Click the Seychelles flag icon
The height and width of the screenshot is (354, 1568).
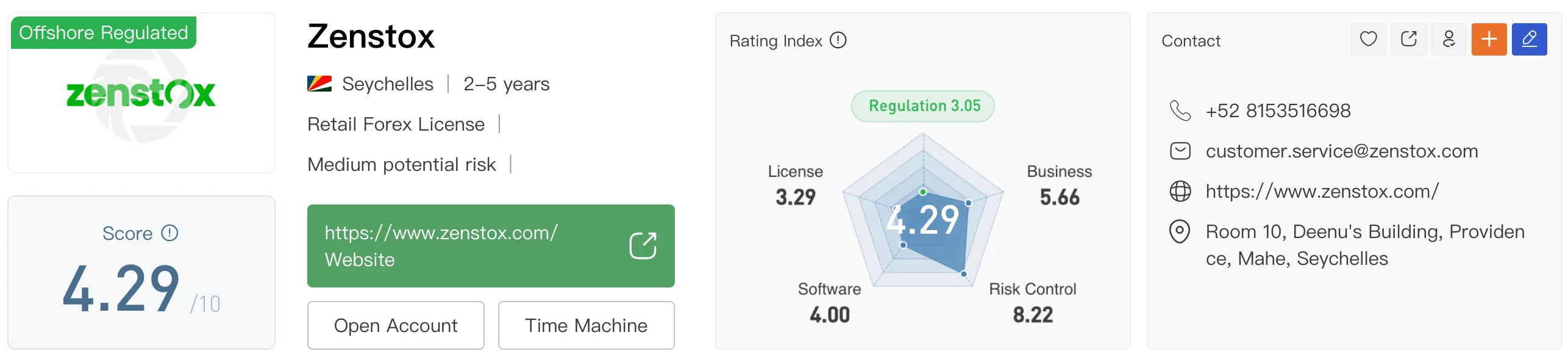pos(319,84)
